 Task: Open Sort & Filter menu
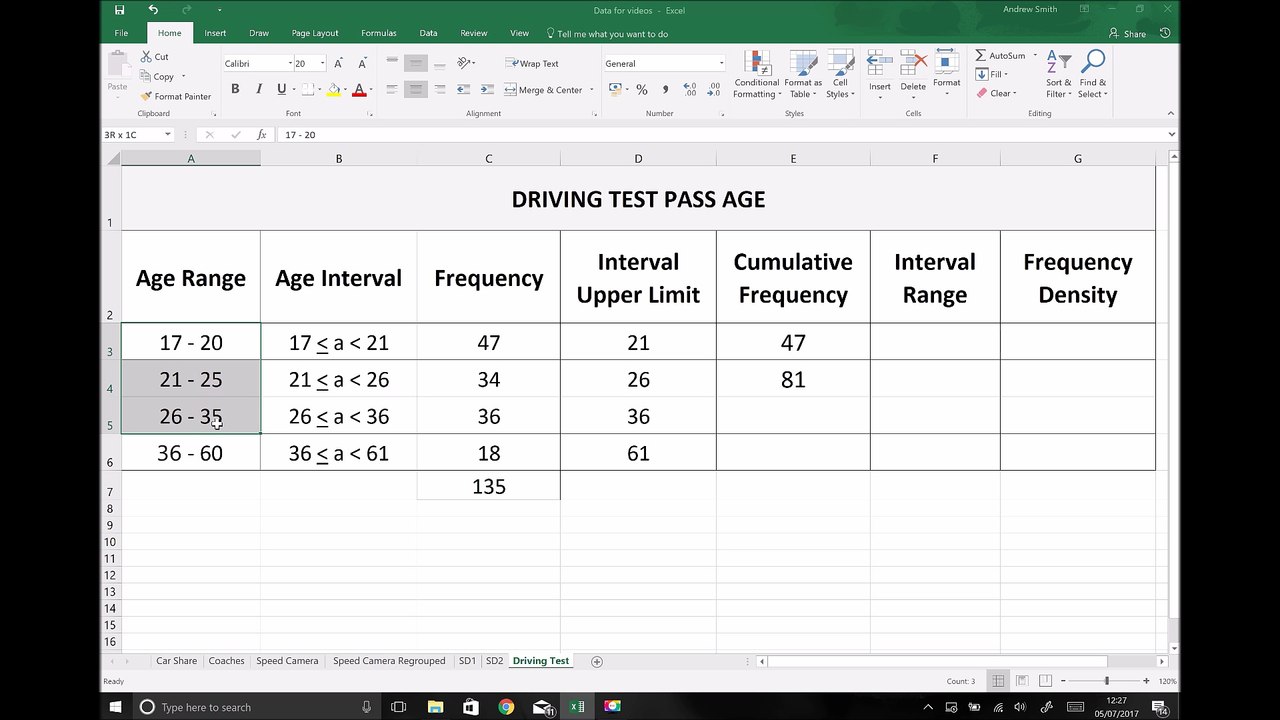click(x=1059, y=74)
